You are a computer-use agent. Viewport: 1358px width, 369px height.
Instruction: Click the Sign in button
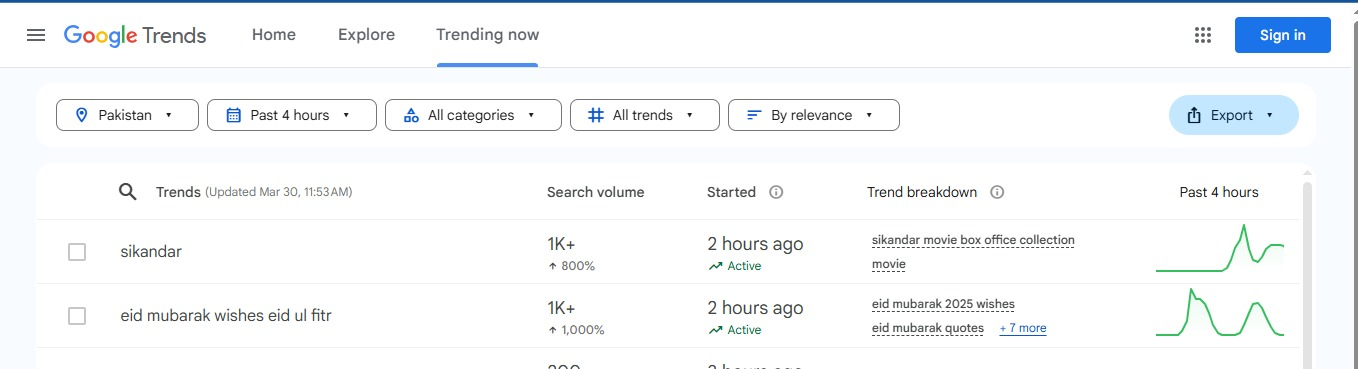1283,35
